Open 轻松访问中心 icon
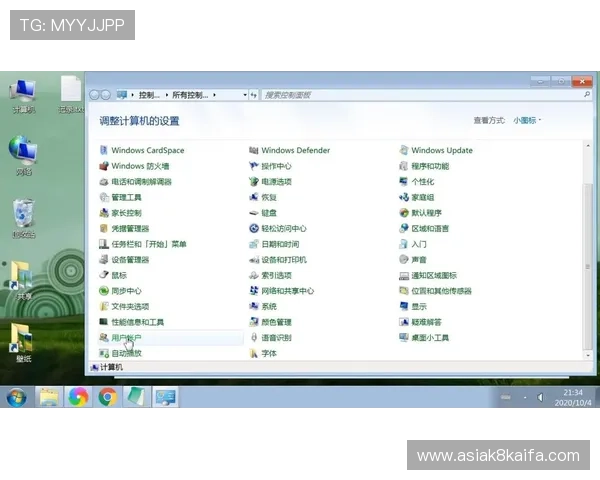Image resolution: width=600 pixels, height=480 pixels. 253,229
